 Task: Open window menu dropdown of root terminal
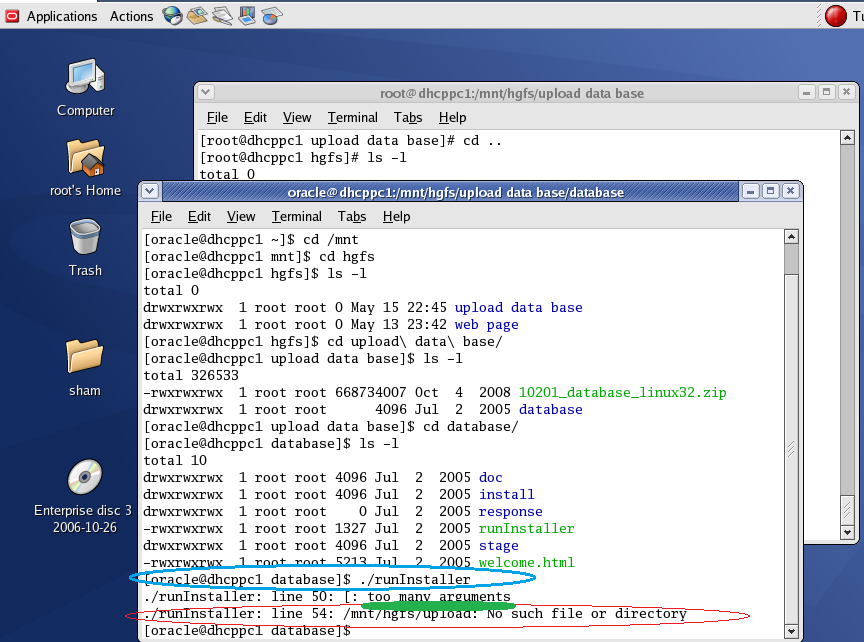pos(205,92)
